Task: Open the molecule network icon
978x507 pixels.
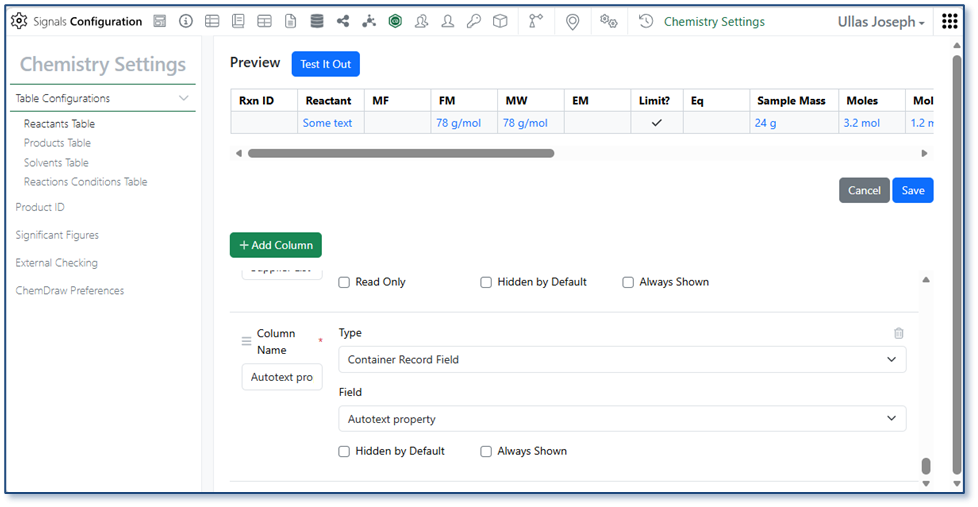Action: point(369,21)
